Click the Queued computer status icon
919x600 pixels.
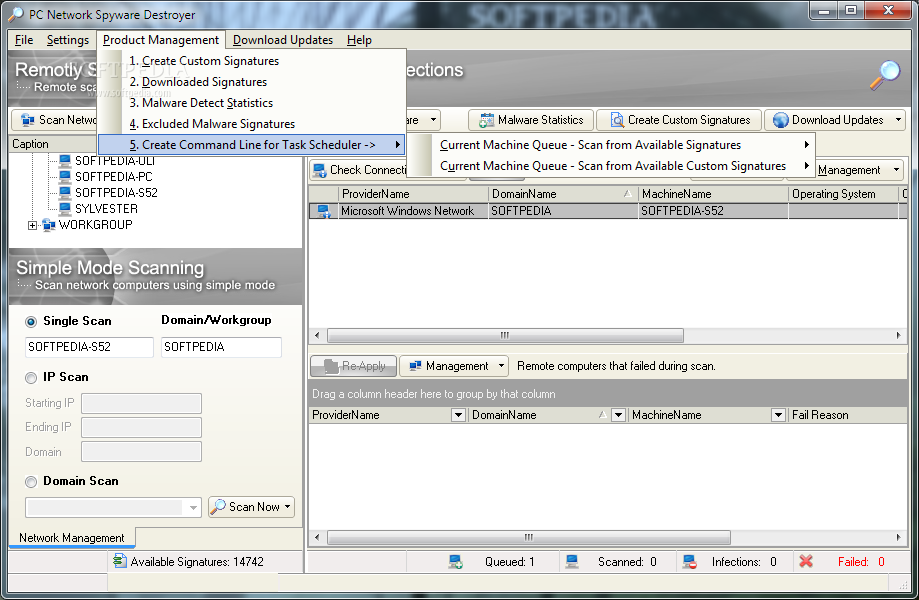456,562
